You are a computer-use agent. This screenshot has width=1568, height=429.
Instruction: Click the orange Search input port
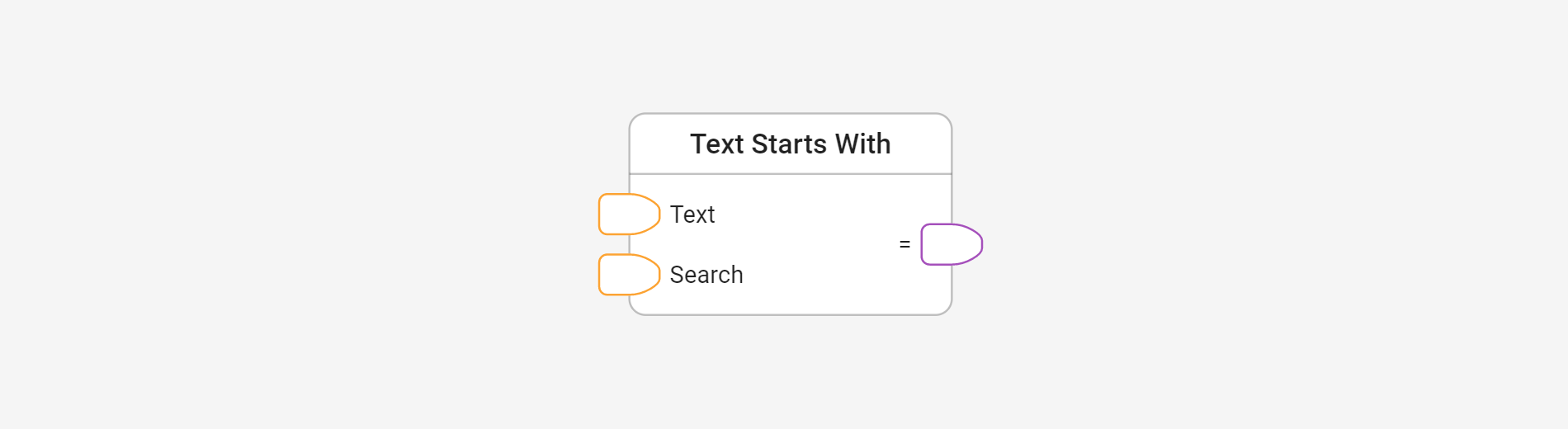628,275
